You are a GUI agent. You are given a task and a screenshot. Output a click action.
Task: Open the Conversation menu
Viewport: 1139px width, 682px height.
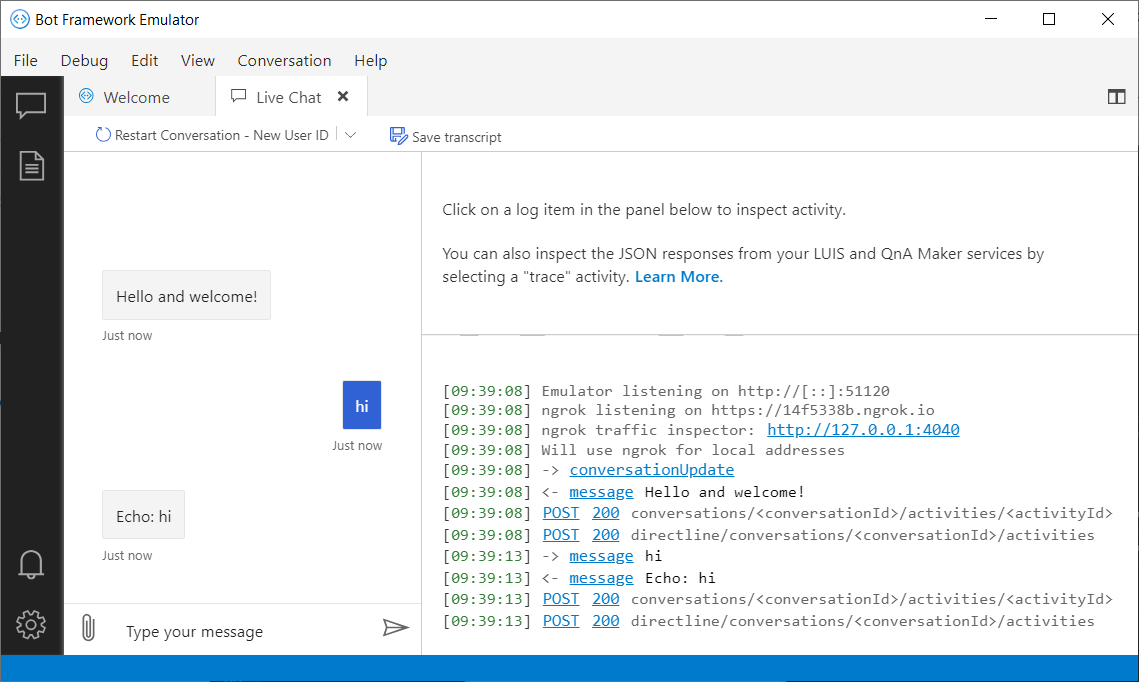click(284, 60)
